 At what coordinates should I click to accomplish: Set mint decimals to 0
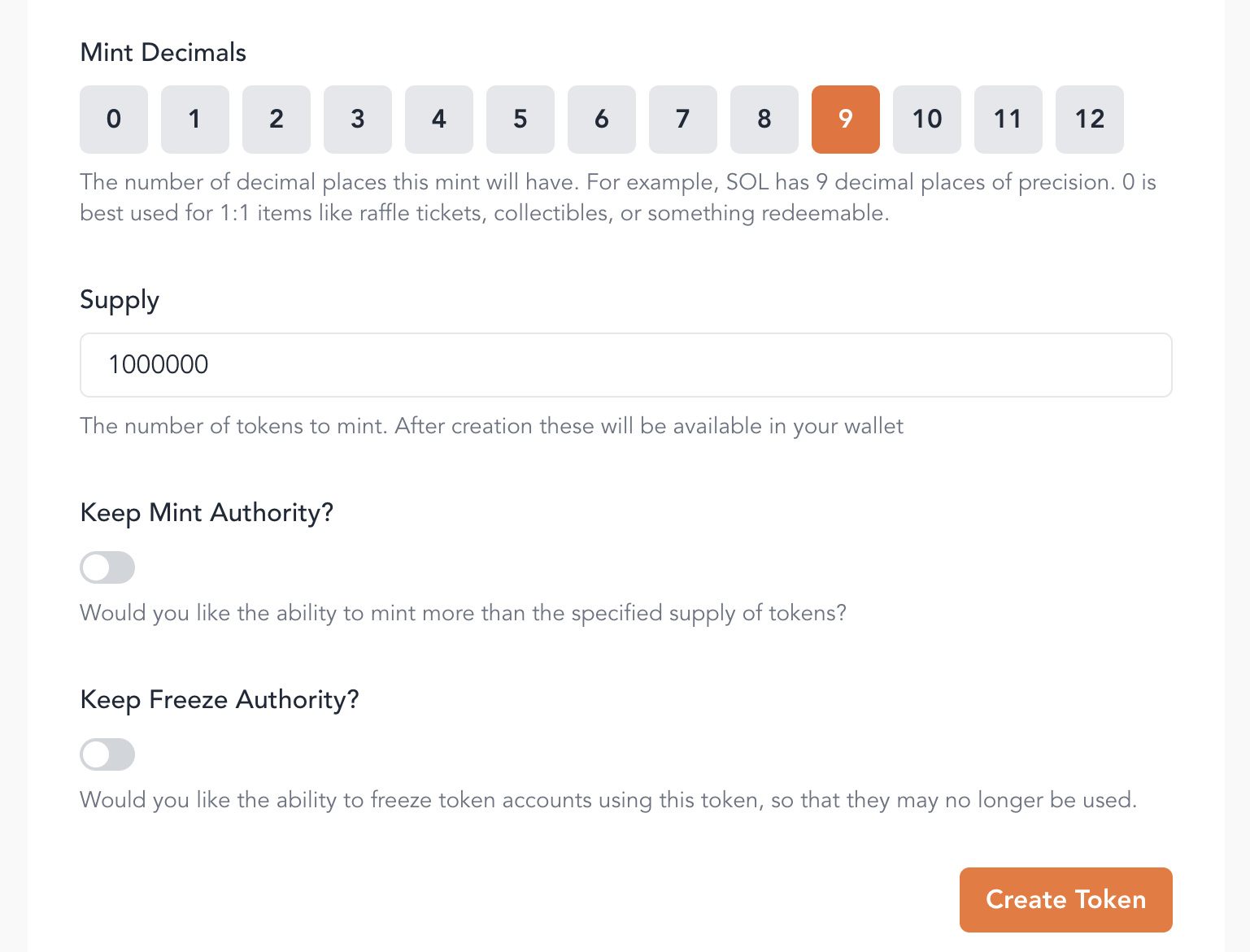(x=114, y=120)
